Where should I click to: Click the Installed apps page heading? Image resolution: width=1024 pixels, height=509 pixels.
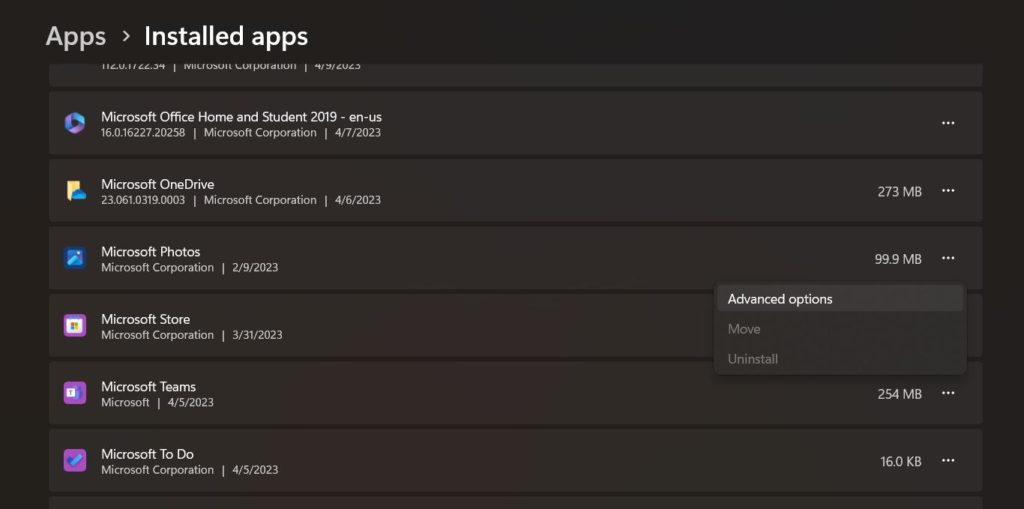(226, 36)
